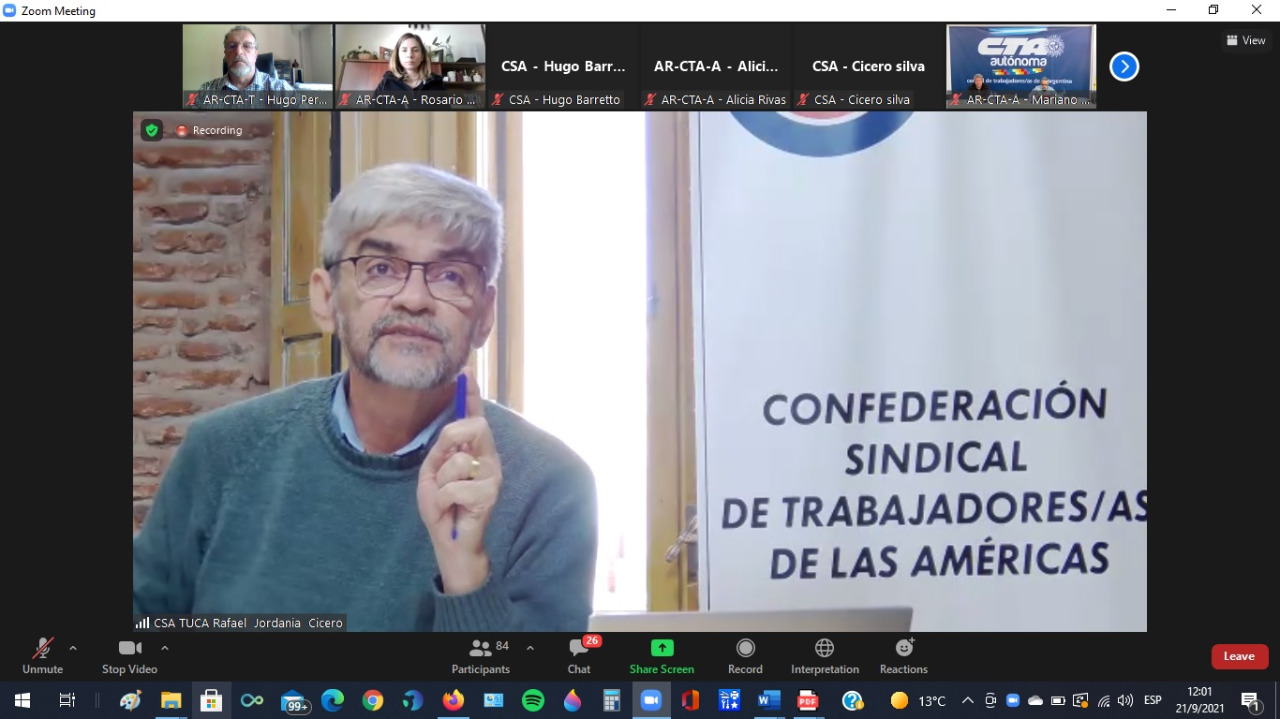Open the help question mark taskbar icon

click(x=852, y=700)
